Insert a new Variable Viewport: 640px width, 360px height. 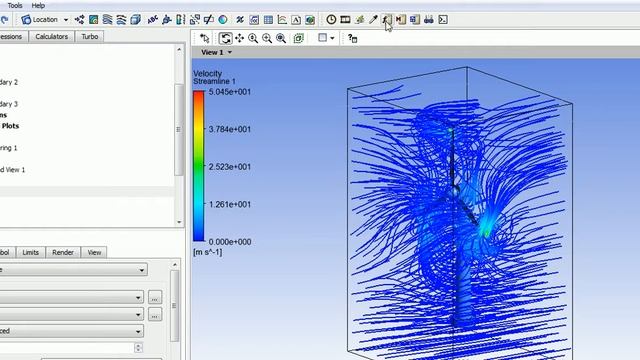tap(240, 20)
